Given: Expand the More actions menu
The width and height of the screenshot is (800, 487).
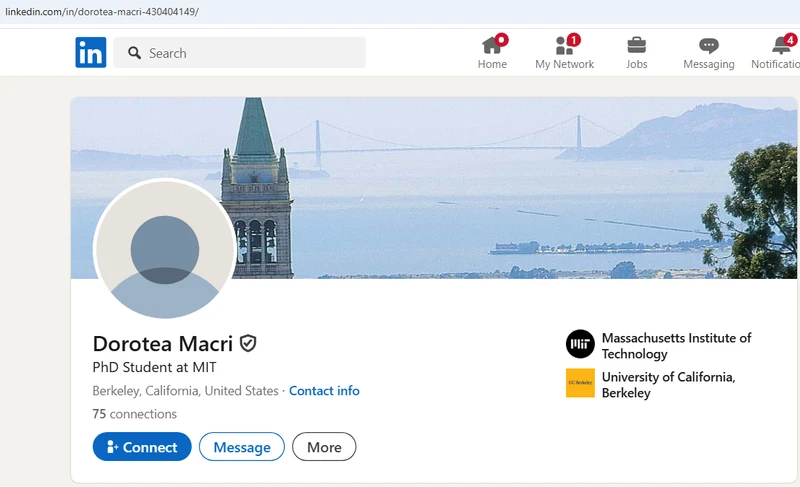Looking at the screenshot, I should click(x=324, y=447).
